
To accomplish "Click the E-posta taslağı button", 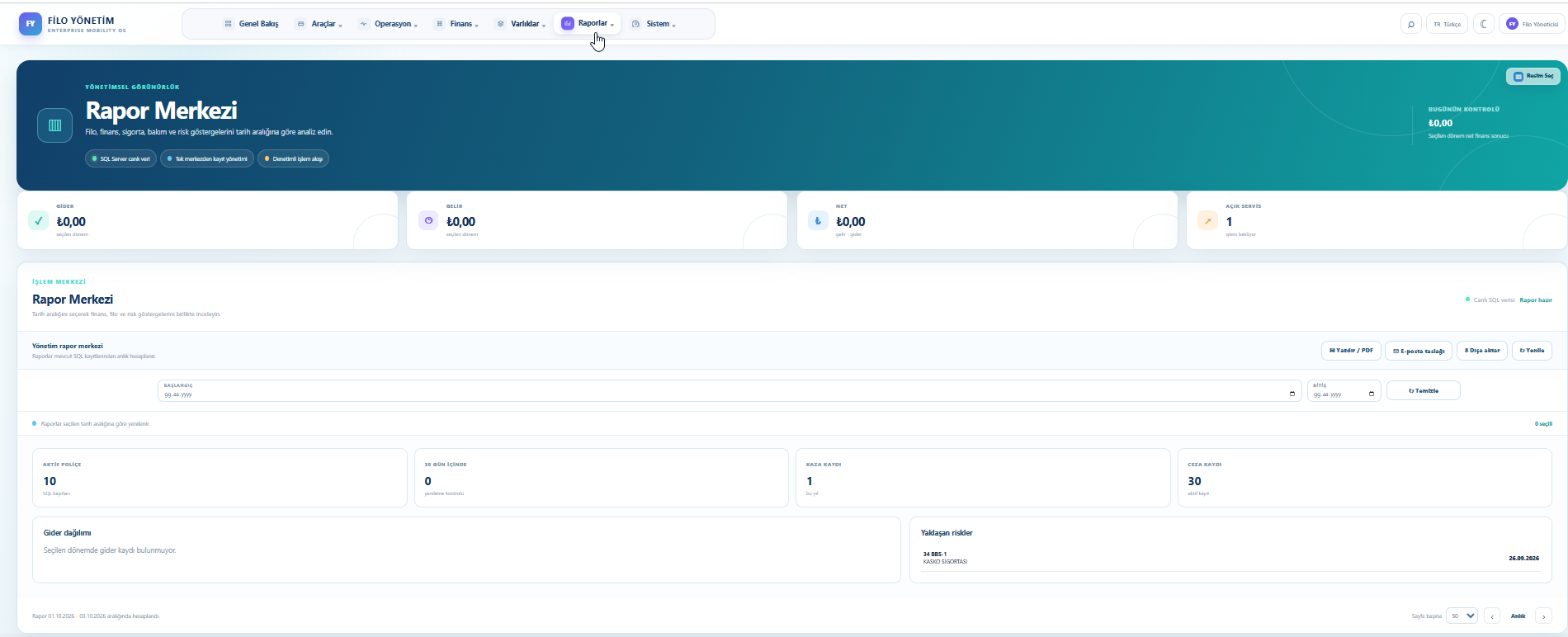I will (1419, 351).
